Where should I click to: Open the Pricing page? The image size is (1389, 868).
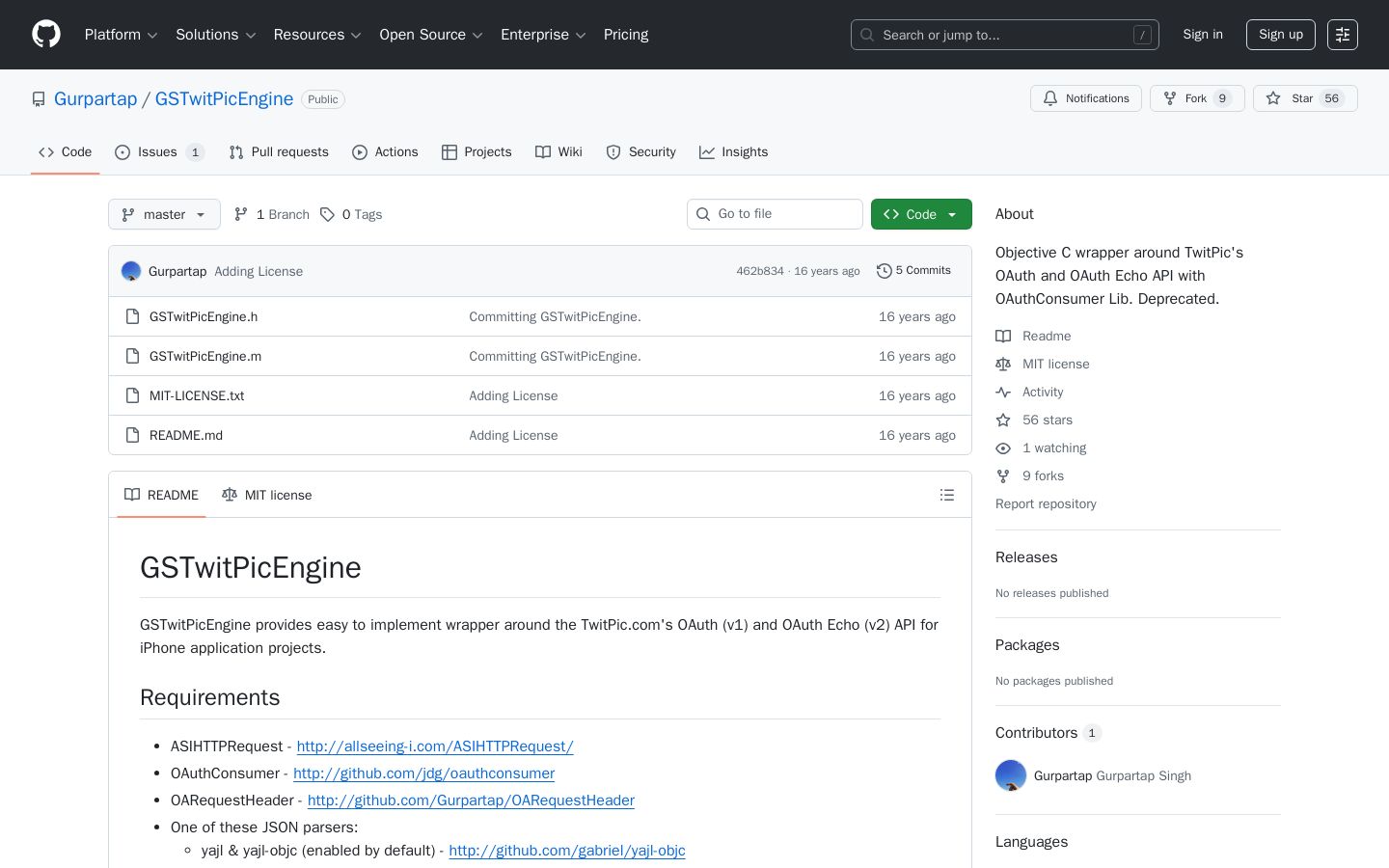(626, 35)
